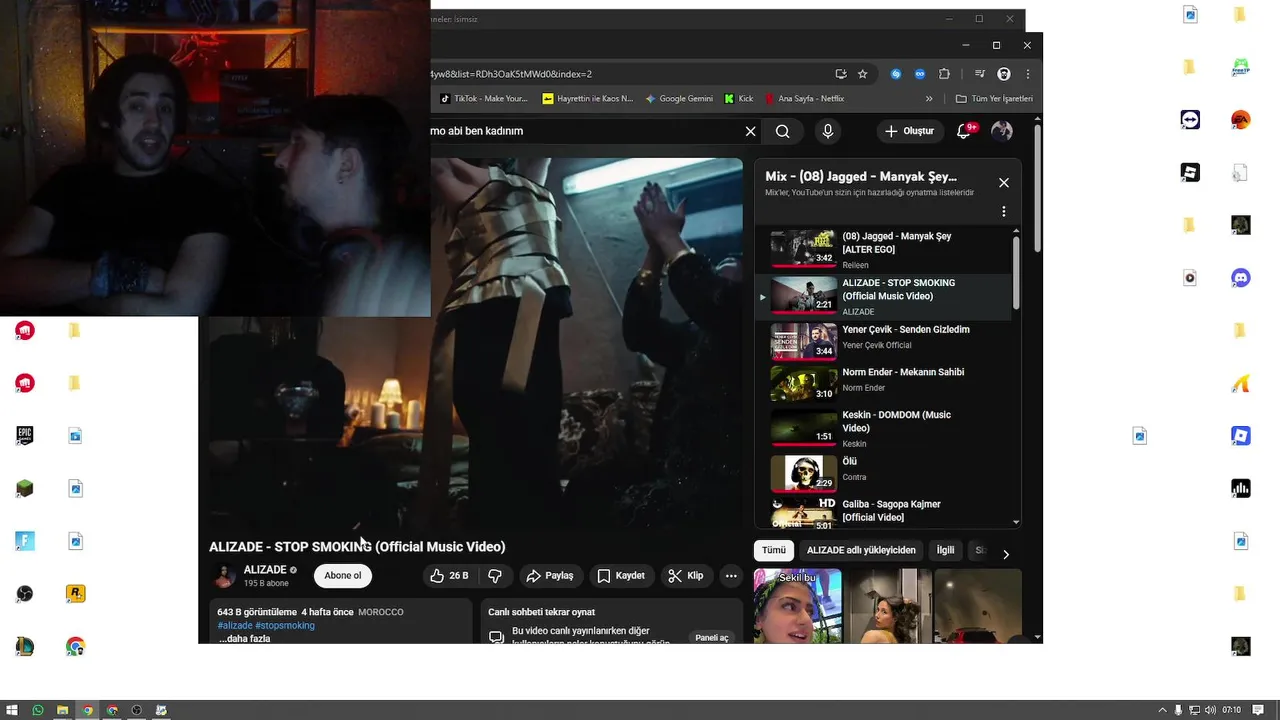Open the TikTok bookmark

(484, 99)
